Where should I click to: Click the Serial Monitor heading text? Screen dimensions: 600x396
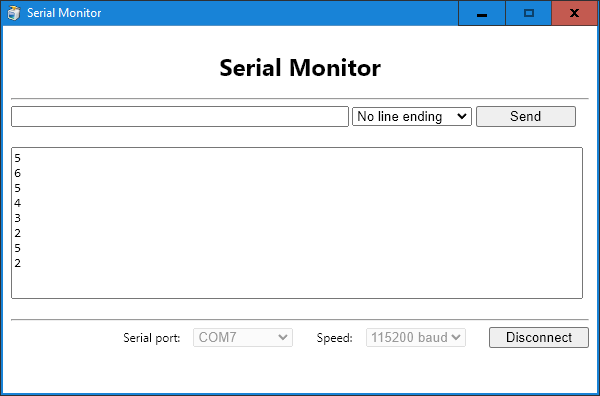300,68
